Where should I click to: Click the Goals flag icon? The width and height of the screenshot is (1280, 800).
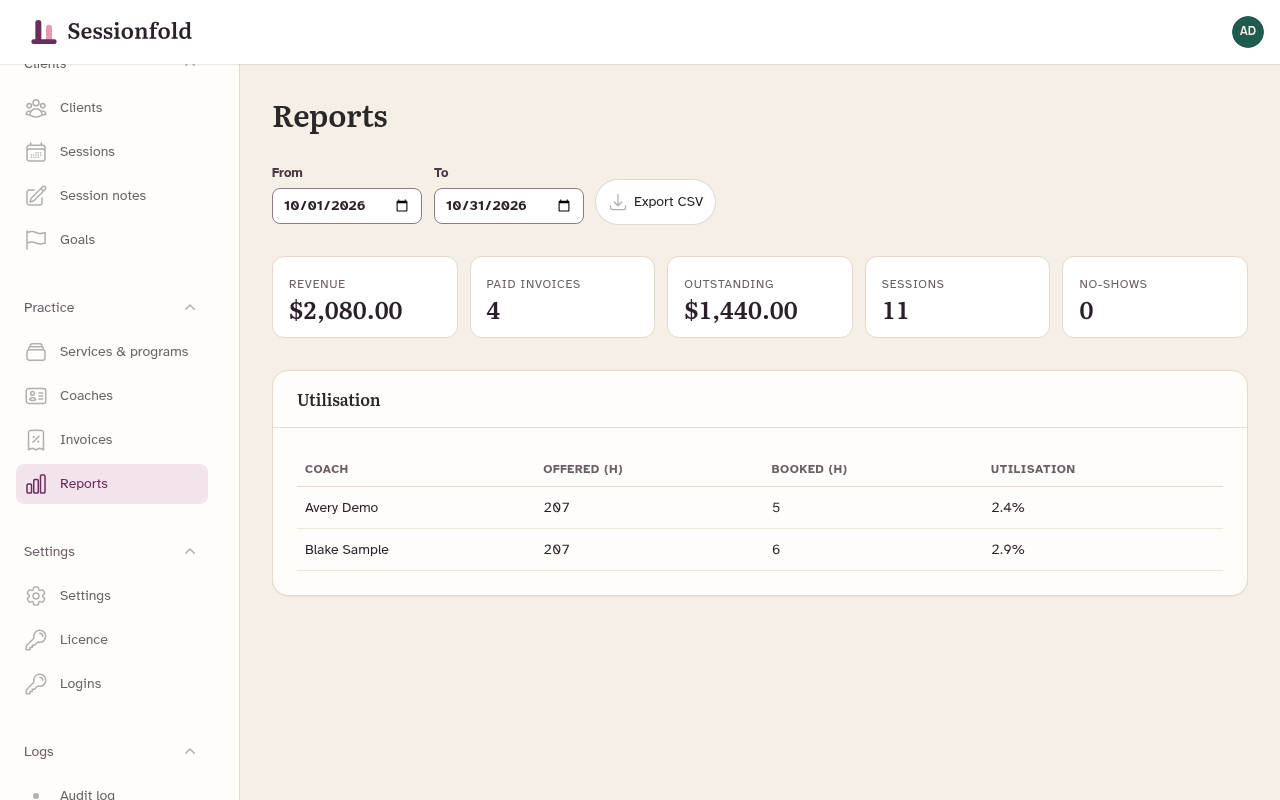tap(36, 240)
